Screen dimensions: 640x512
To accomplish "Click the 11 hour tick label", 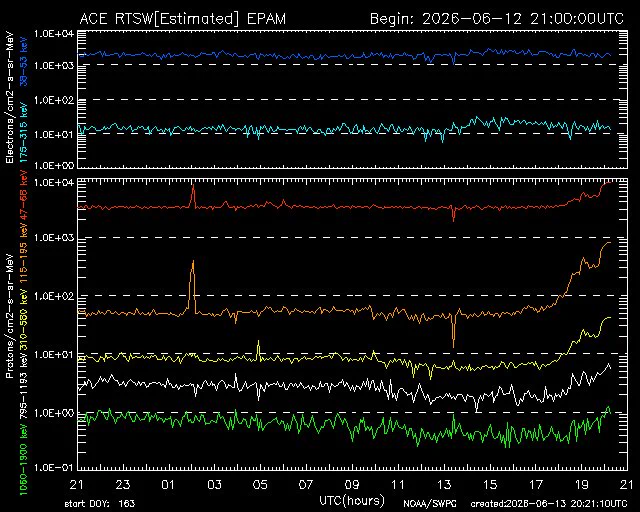I will [x=398, y=485].
